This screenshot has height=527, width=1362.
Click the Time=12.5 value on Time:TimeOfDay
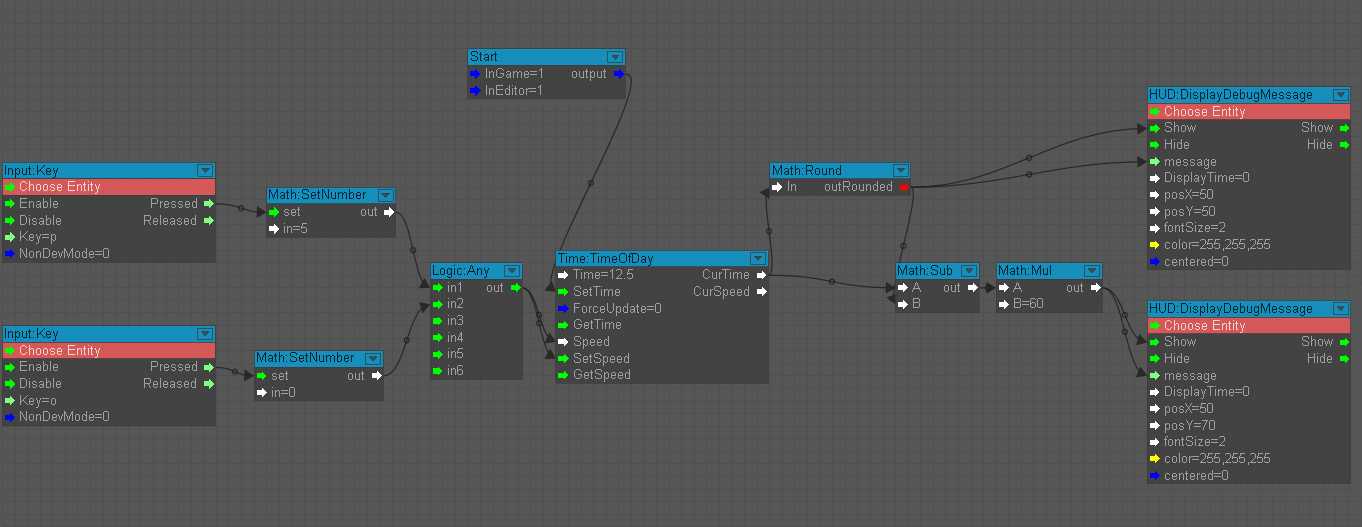click(x=603, y=275)
